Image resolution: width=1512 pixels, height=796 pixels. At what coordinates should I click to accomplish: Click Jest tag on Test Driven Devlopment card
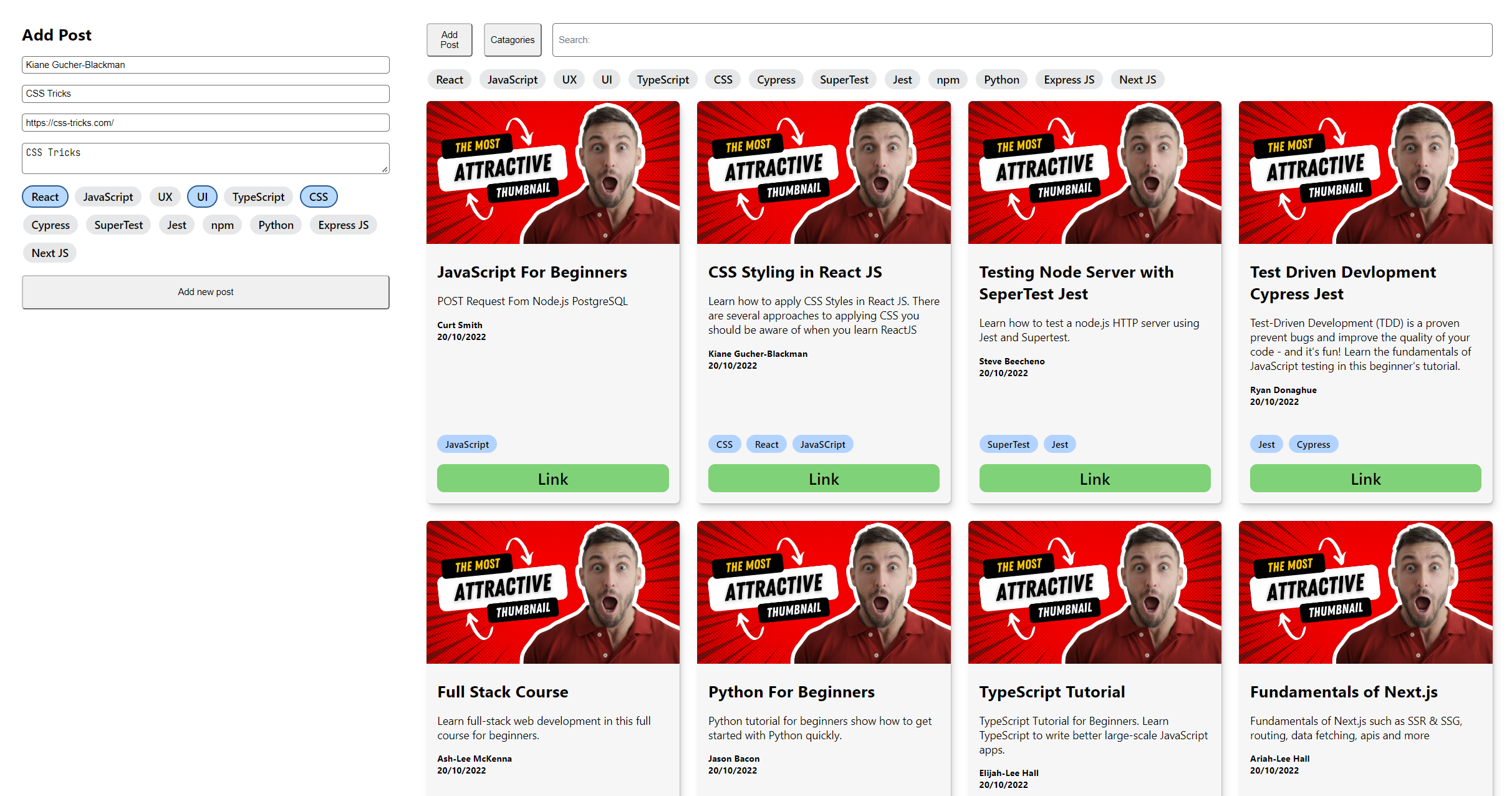pyautogui.click(x=1266, y=444)
